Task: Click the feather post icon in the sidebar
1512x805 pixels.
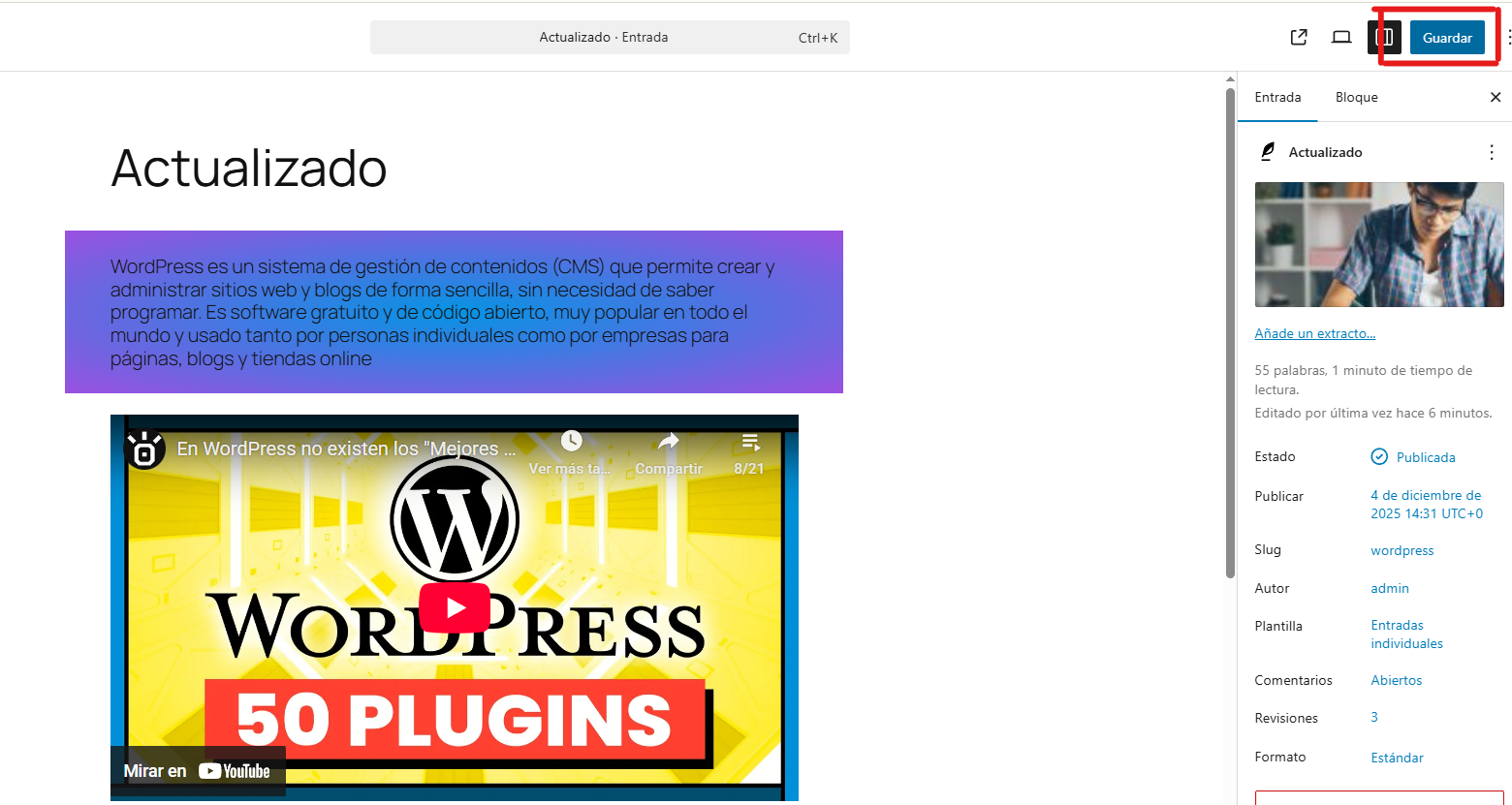Action: [x=1267, y=152]
